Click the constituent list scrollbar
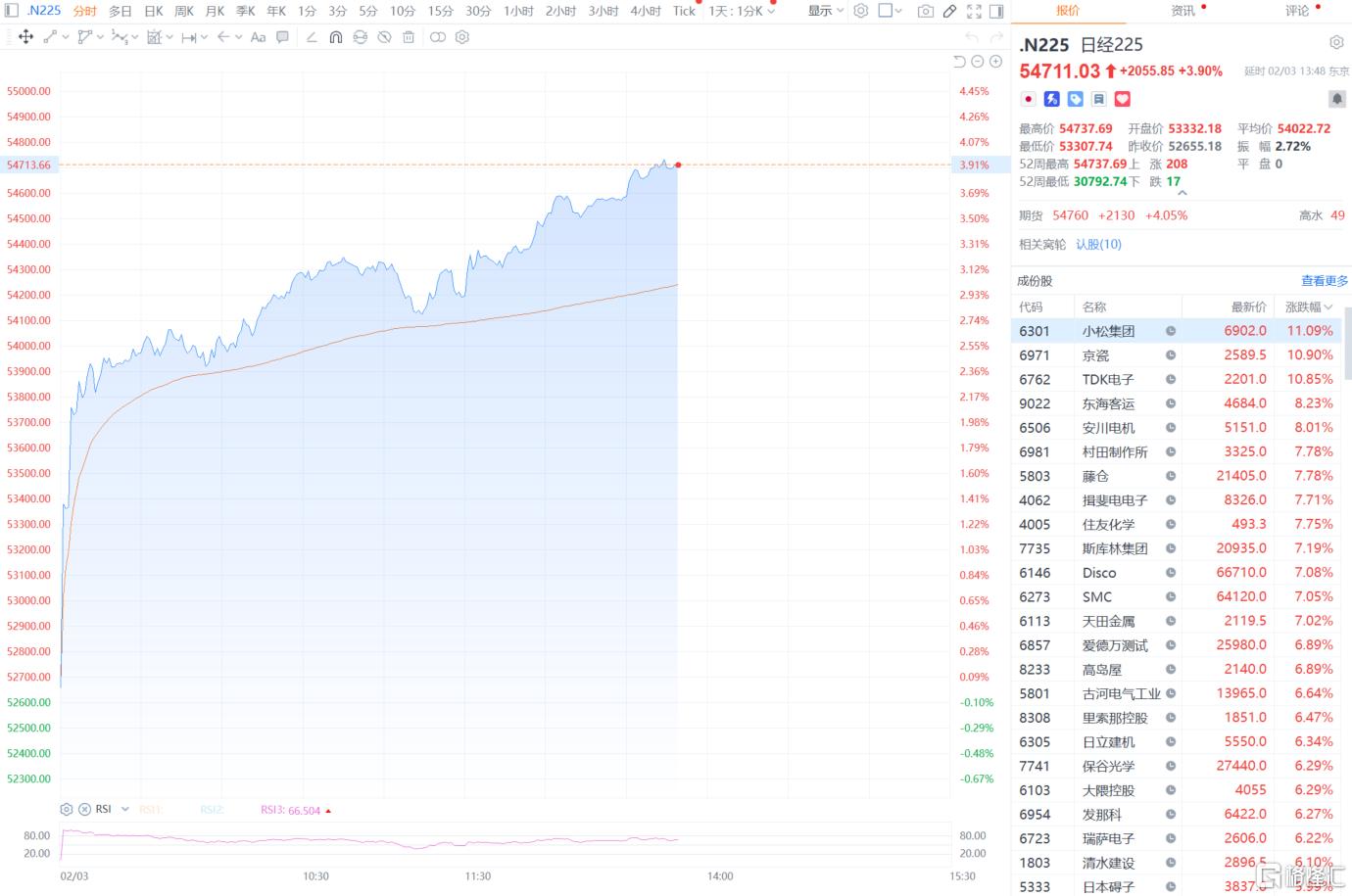The image size is (1352, 896). point(1347,344)
